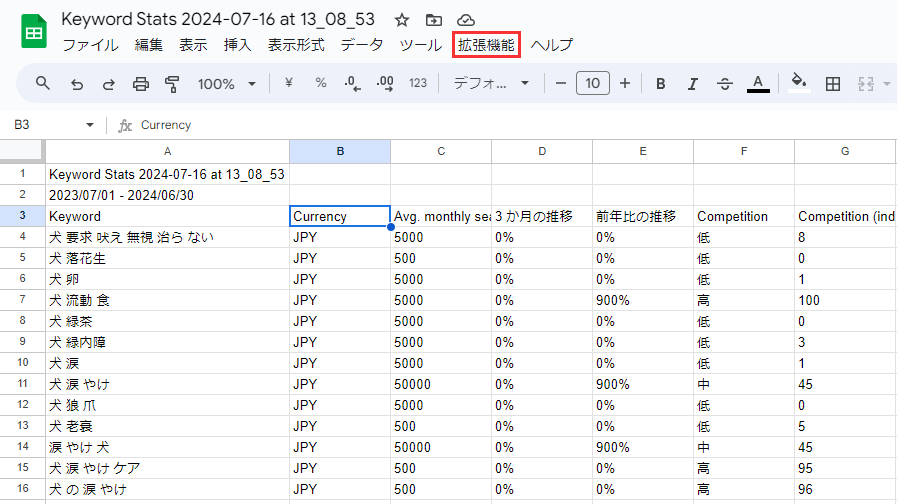Screen dimensions: 897x504
Task: Click the 3 か月の推移 header cell
Action: pyautogui.click(x=542, y=216)
